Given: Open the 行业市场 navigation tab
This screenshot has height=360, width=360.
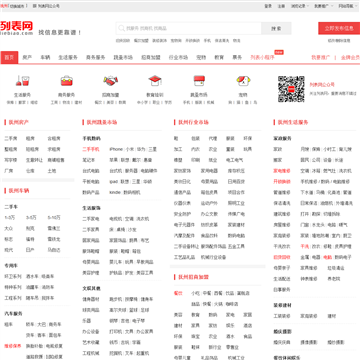Looking at the screenshot, I should [x=178, y=57].
